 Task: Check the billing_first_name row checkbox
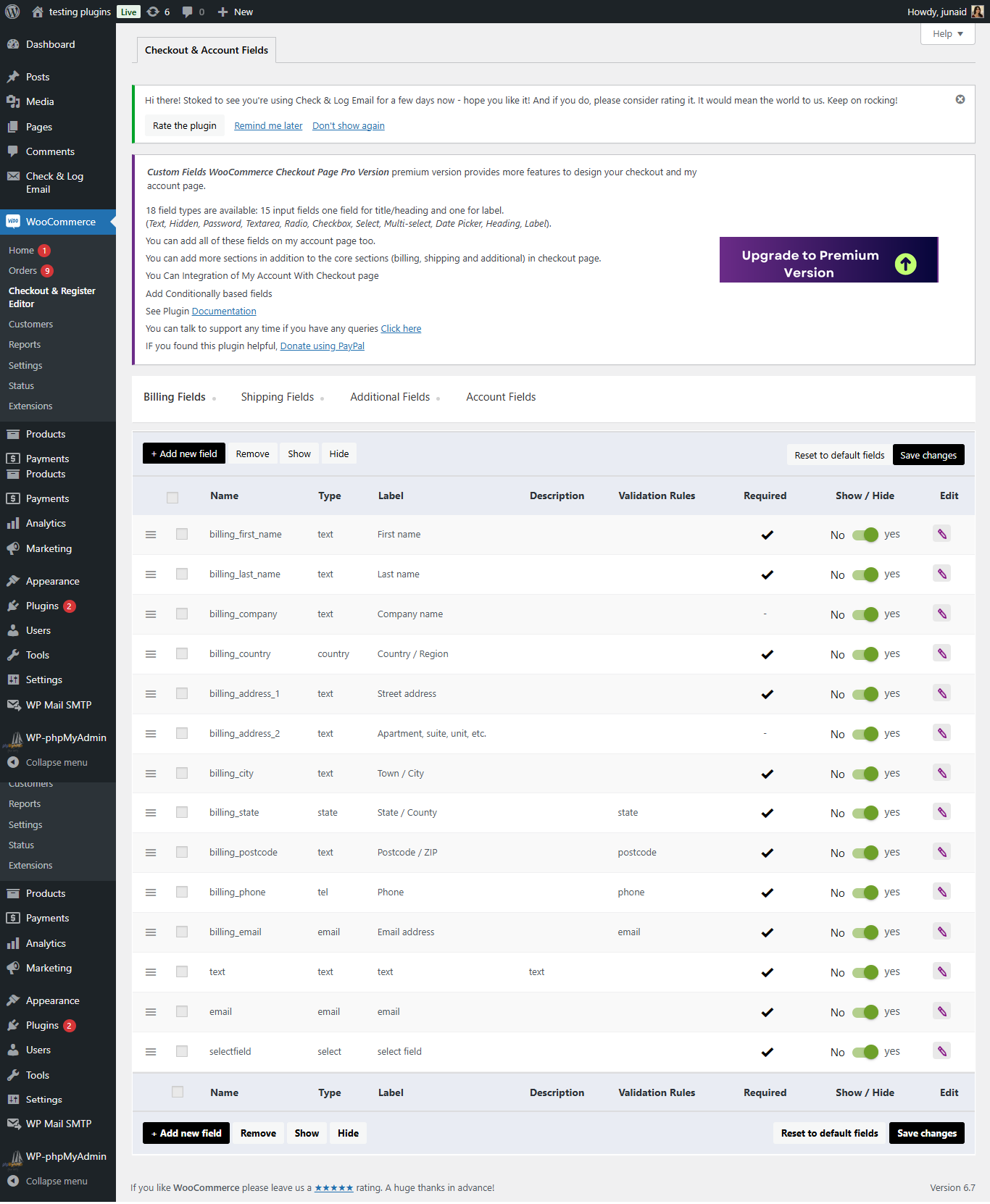(182, 534)
